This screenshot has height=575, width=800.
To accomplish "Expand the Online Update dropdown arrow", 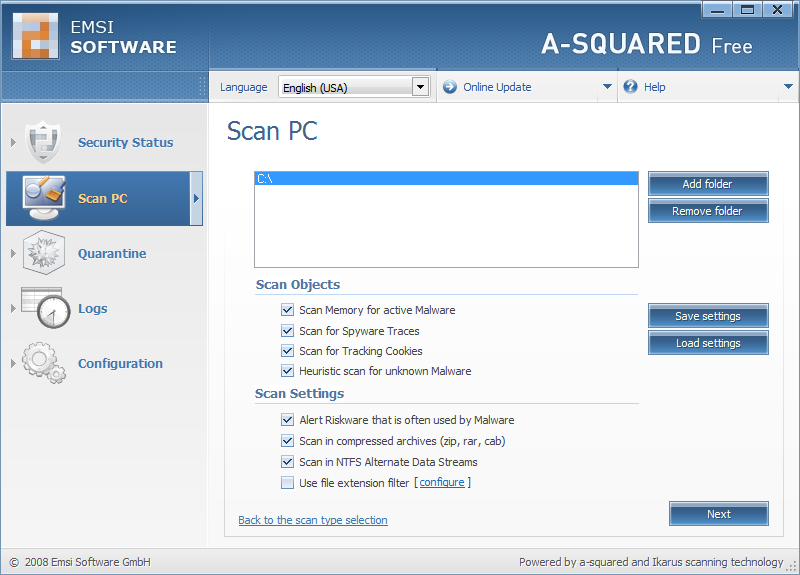I will click(607, 87).
